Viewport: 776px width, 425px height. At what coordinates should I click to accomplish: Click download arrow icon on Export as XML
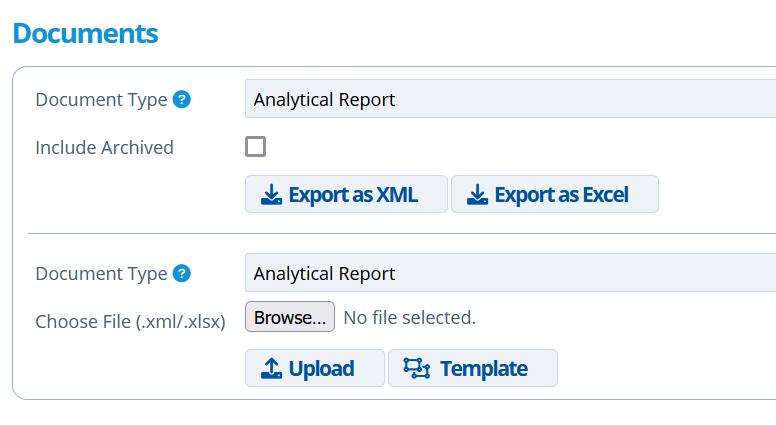click(x=271, y=195)
